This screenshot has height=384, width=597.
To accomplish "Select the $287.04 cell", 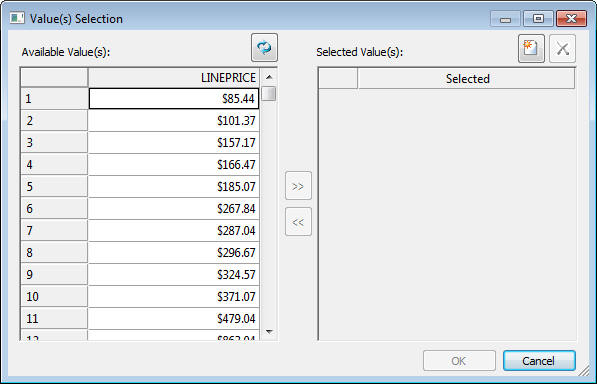I will coord(174,231).
